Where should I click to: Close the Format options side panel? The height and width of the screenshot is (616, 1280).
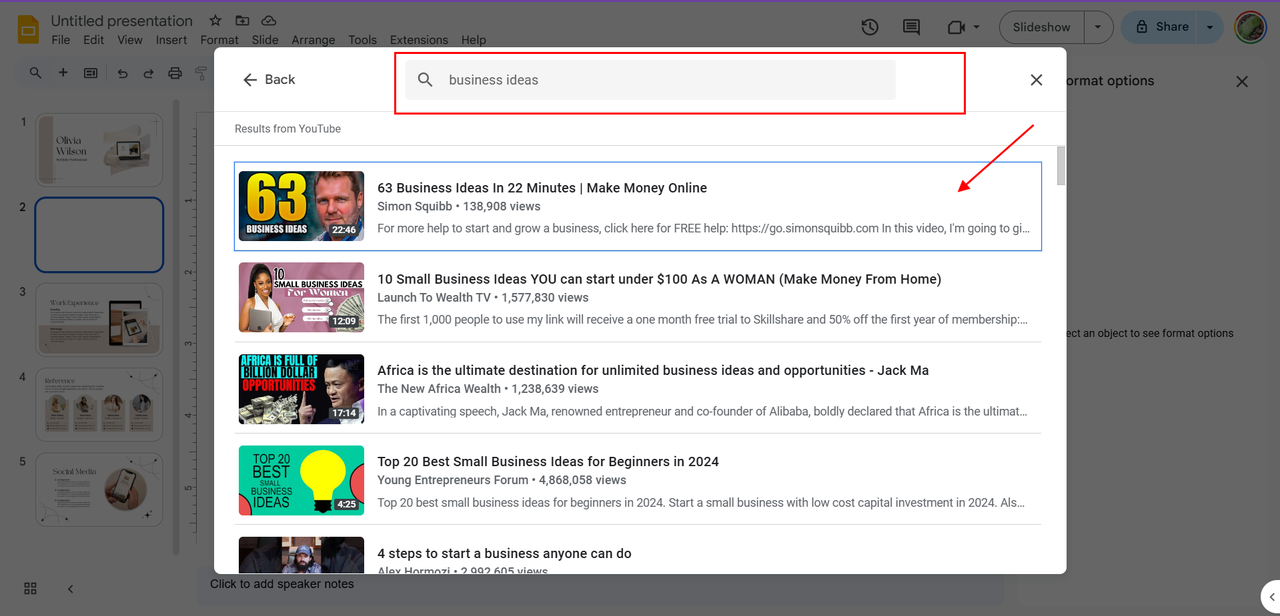click(x=1242, y=81)
